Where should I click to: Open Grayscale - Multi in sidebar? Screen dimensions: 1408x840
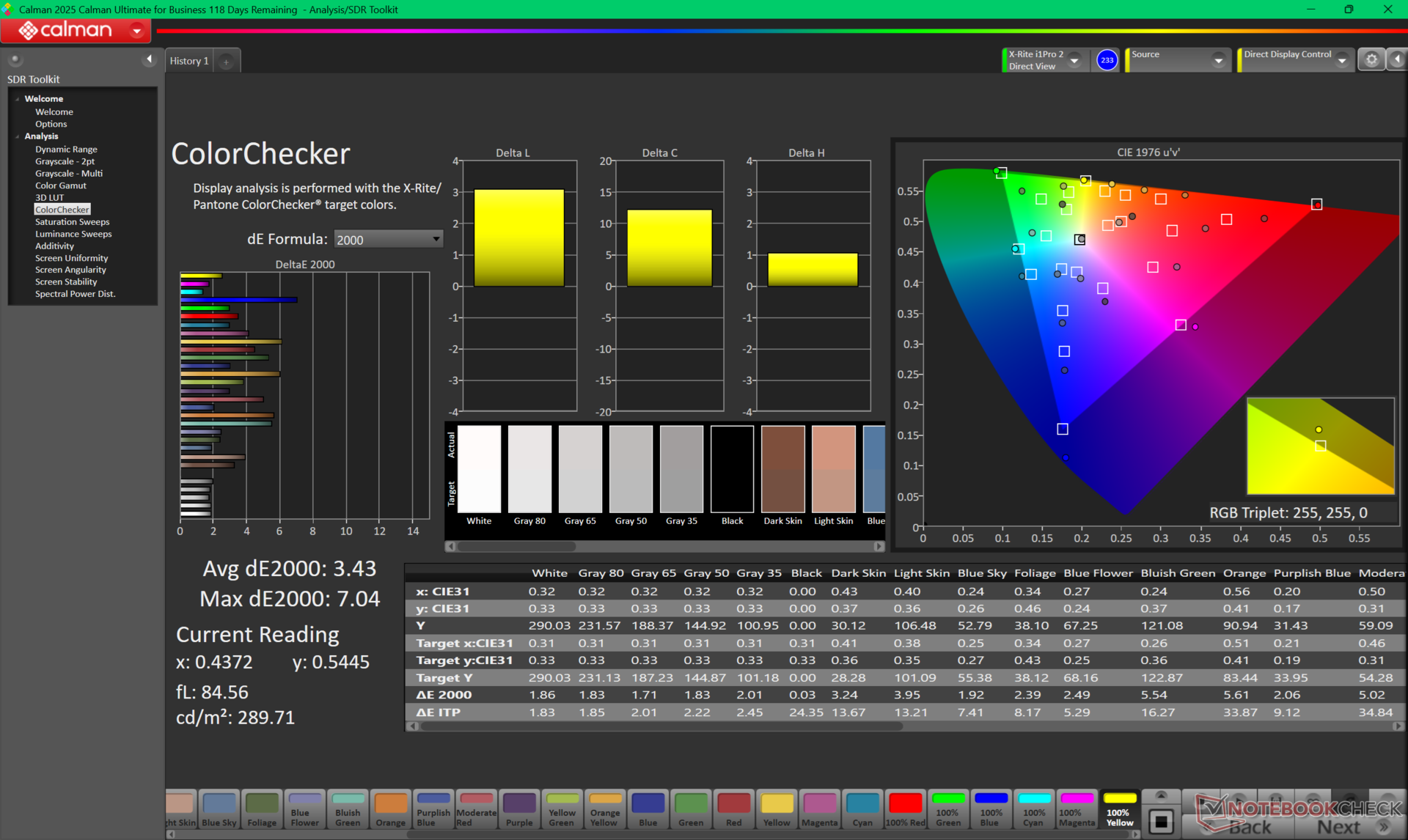(69, 174)
